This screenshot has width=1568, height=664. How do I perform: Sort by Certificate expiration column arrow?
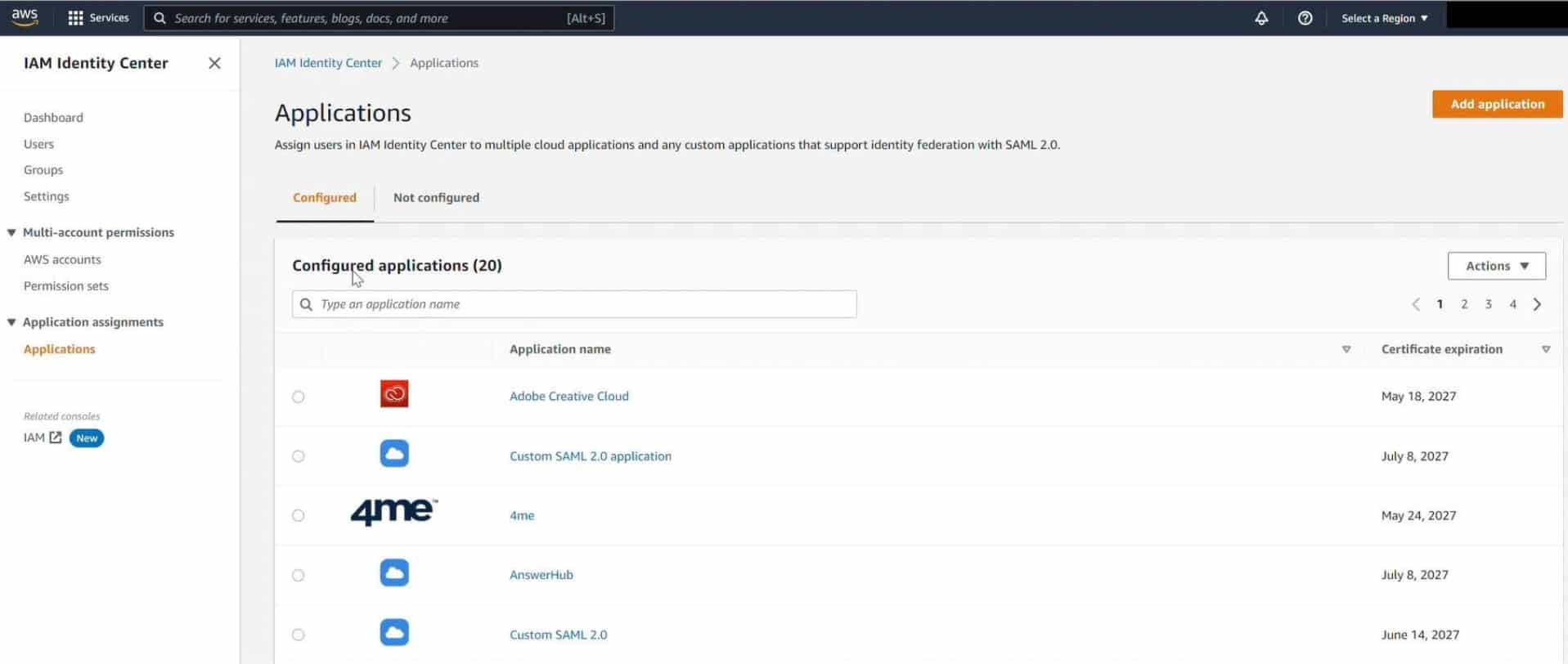pyautogui.click(x=1546, y=349)
